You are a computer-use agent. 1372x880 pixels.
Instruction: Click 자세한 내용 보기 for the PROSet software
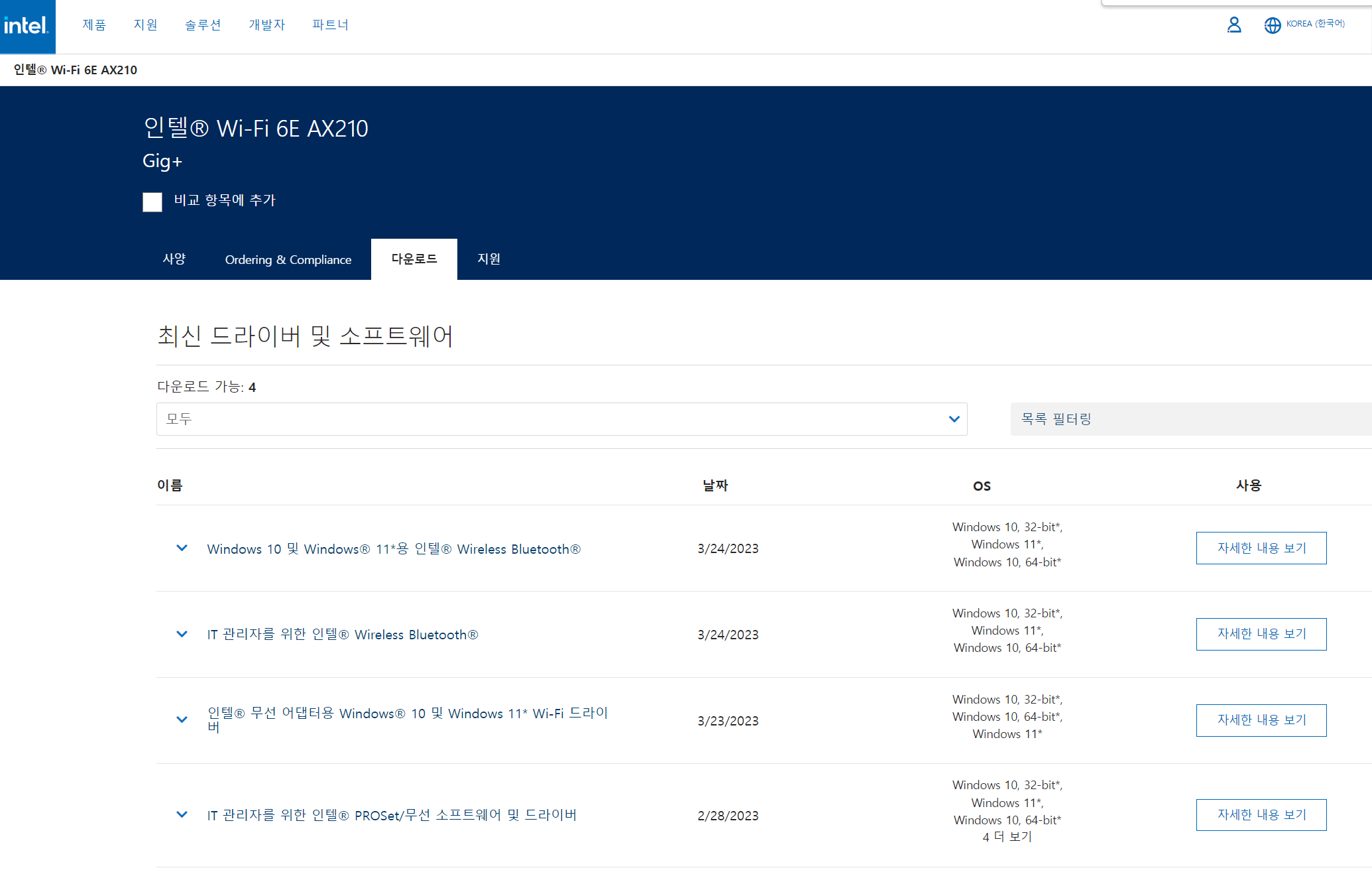(x=1261, y=815)
